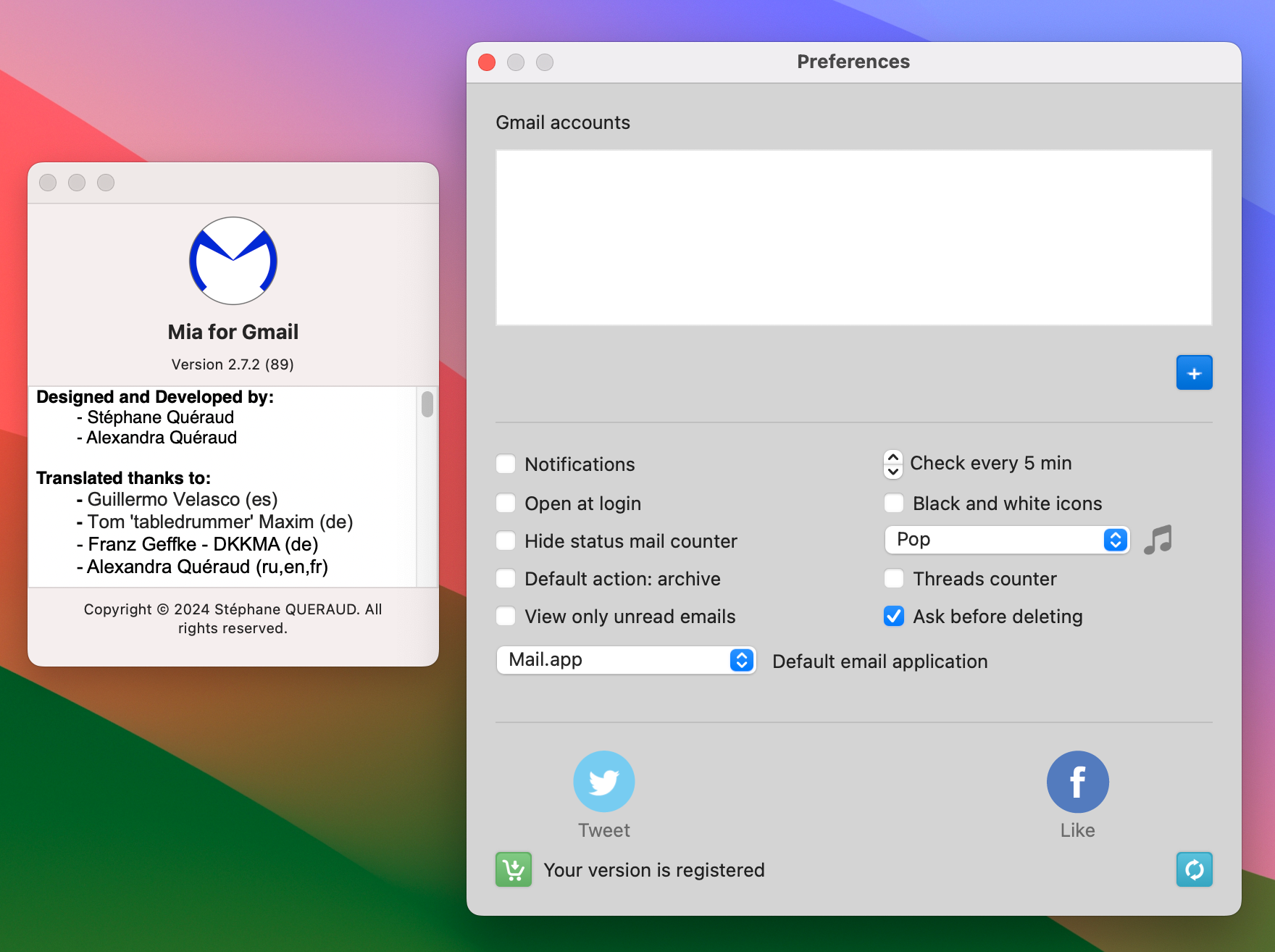Click 'Your version is registered' text
Screen dimensions: 1275x952
pyautogui.click(x=654, y=870)
